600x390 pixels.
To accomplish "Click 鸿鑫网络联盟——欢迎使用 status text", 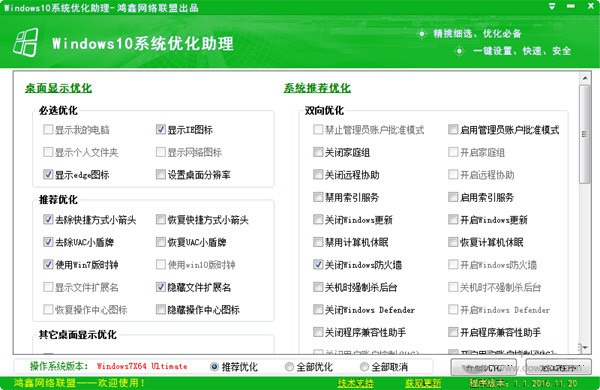I will tap(79, 383).
